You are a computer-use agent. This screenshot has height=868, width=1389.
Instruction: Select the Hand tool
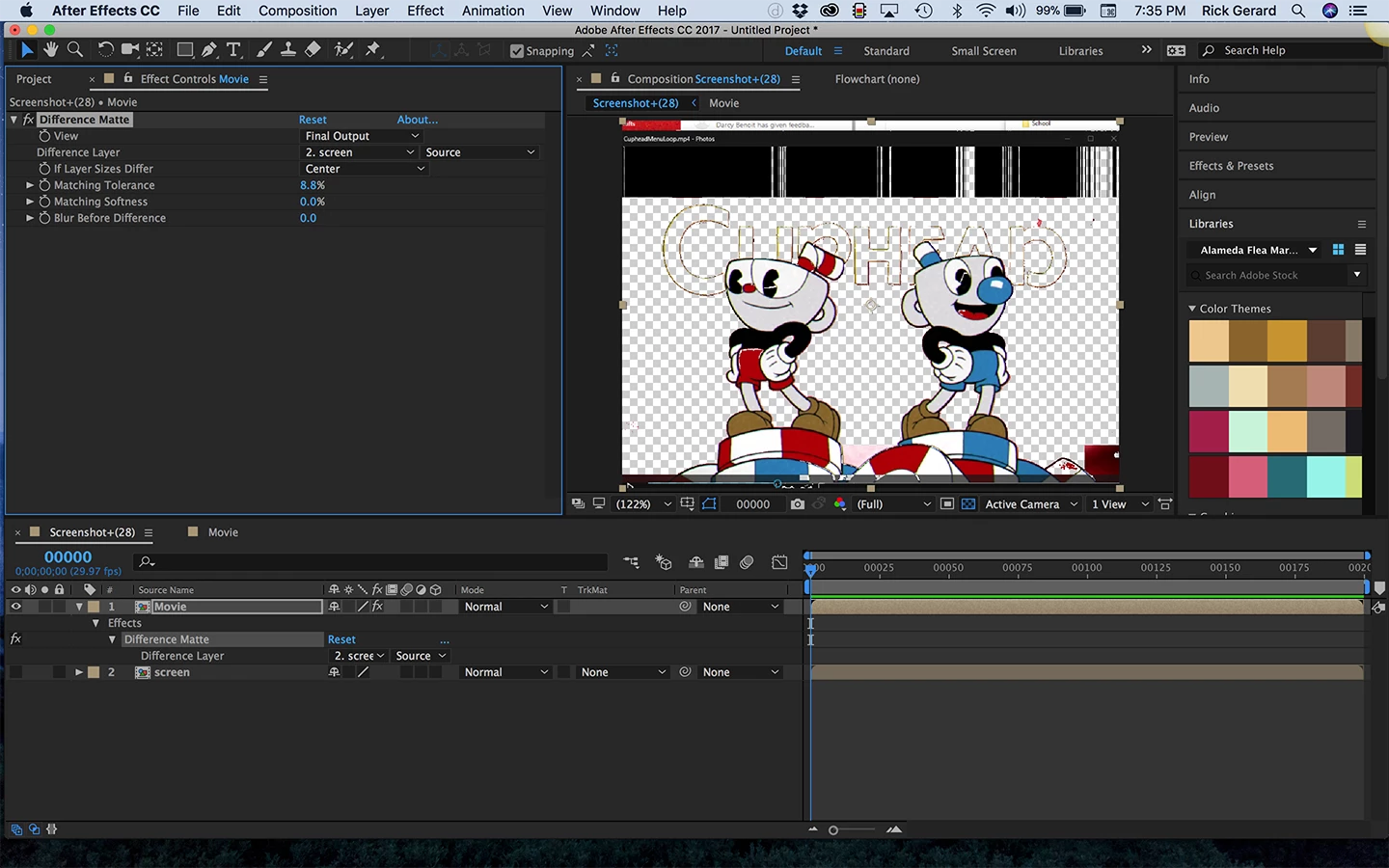50,50
